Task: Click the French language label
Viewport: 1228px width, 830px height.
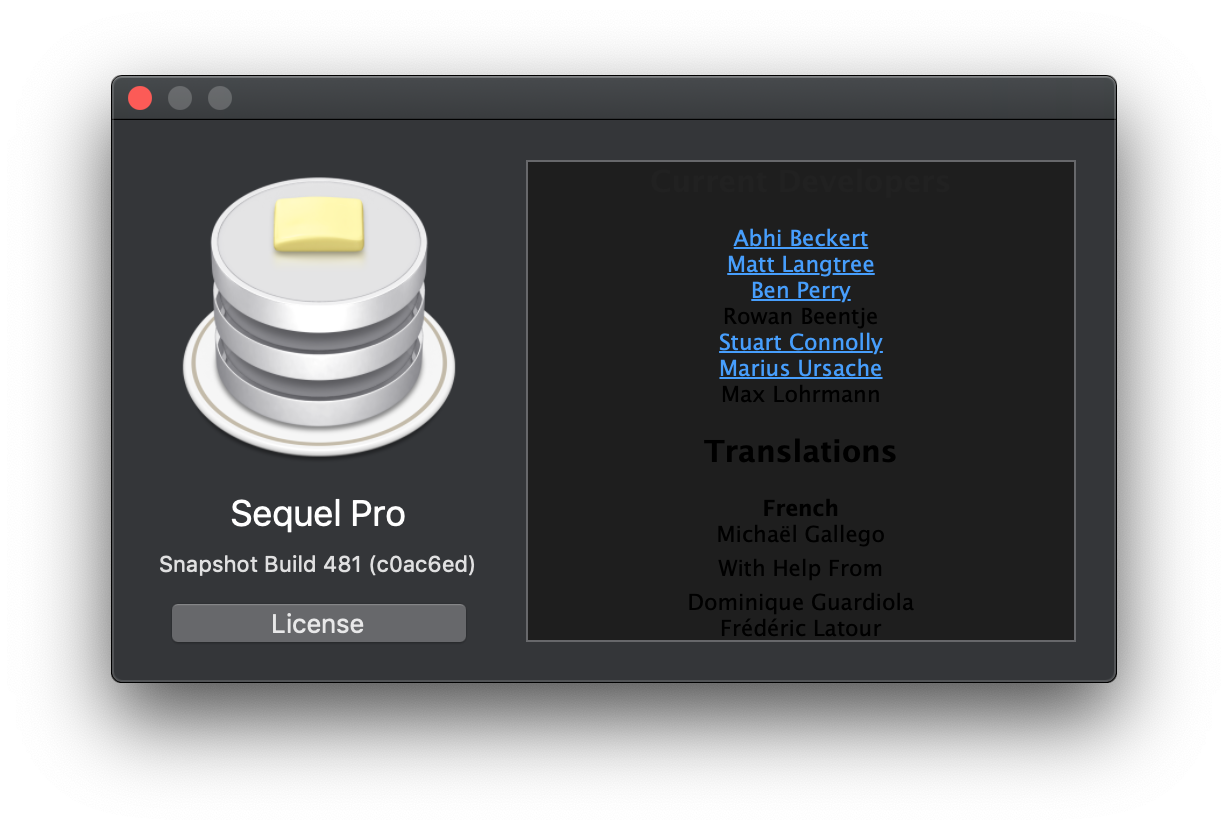Action: point(800,508)
